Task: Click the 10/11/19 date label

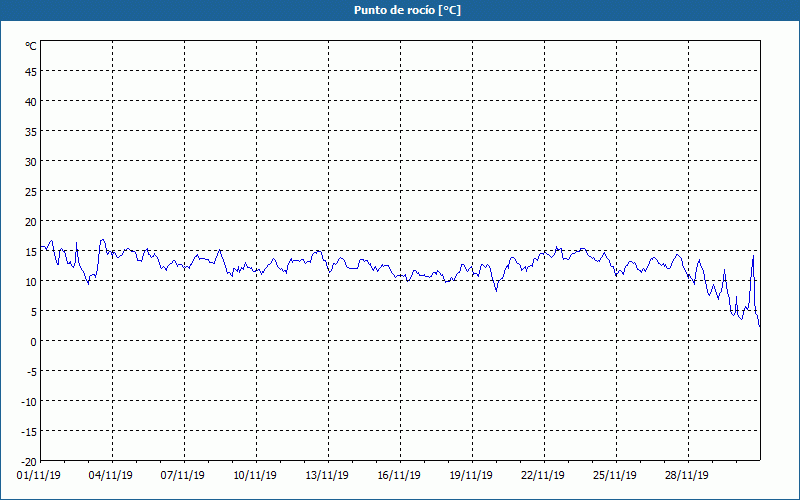Action: click(255, 475)
